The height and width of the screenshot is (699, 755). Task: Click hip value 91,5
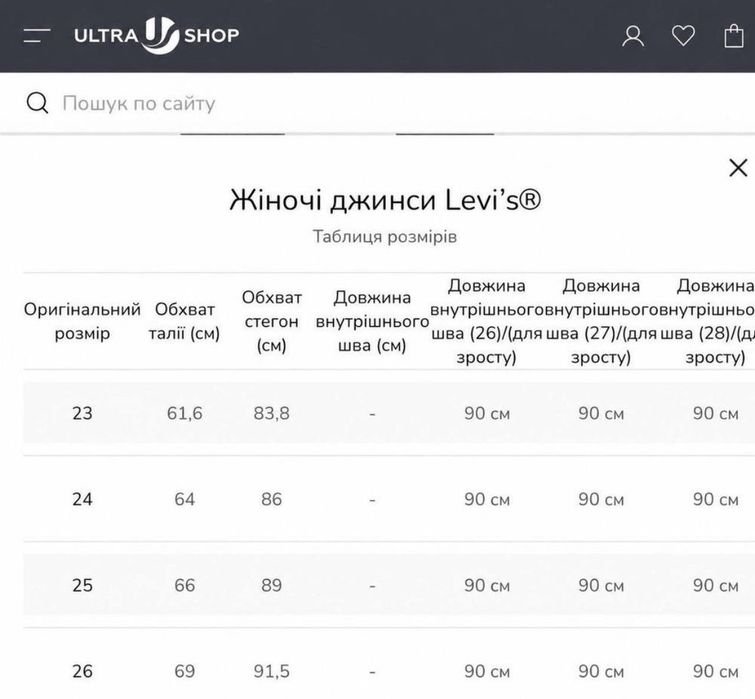272,671
